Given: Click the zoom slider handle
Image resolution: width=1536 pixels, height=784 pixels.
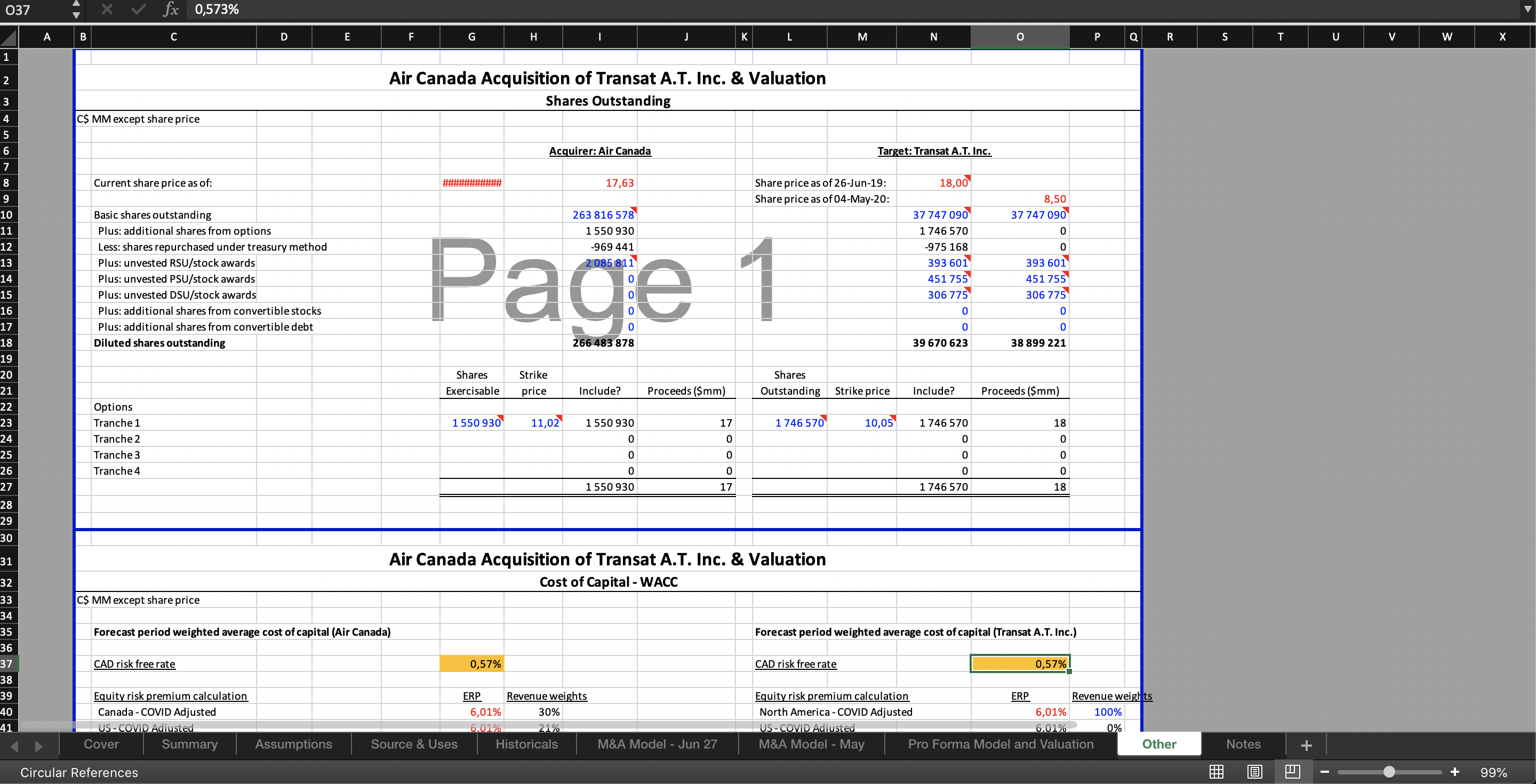Looking at the screenshot, I should coord(1389,772).
